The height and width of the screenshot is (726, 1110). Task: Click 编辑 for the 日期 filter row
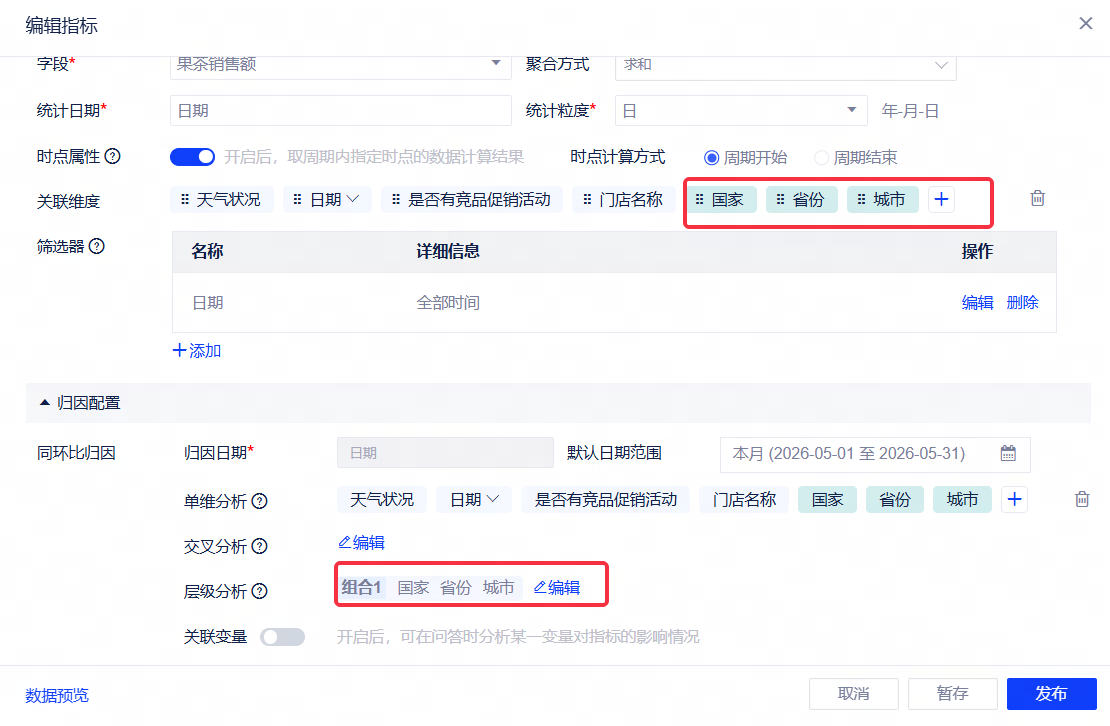coord(977,303)
